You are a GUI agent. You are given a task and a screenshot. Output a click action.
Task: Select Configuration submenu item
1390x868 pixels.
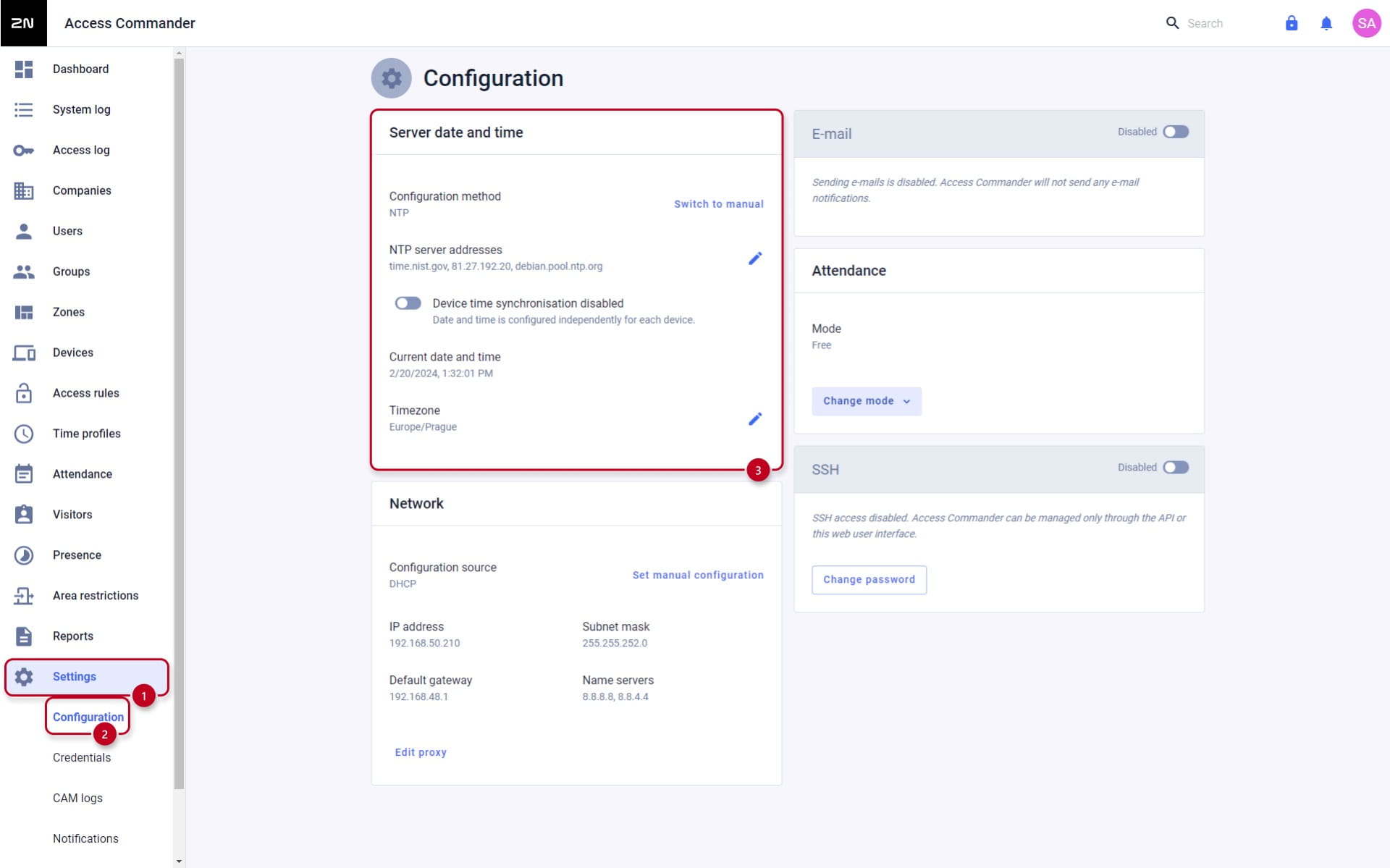coord(88,717)
